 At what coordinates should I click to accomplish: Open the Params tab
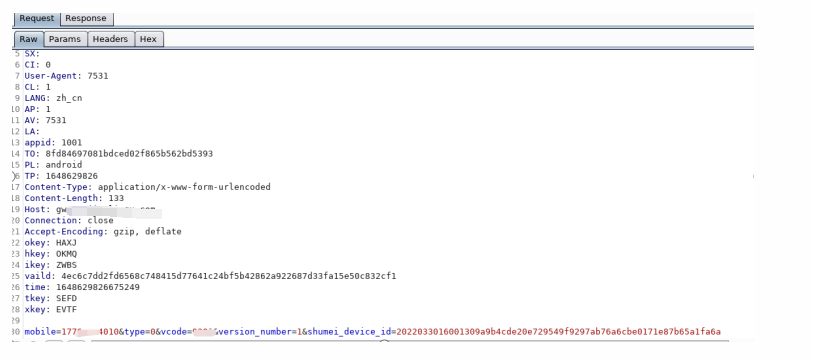pos(65,39)
